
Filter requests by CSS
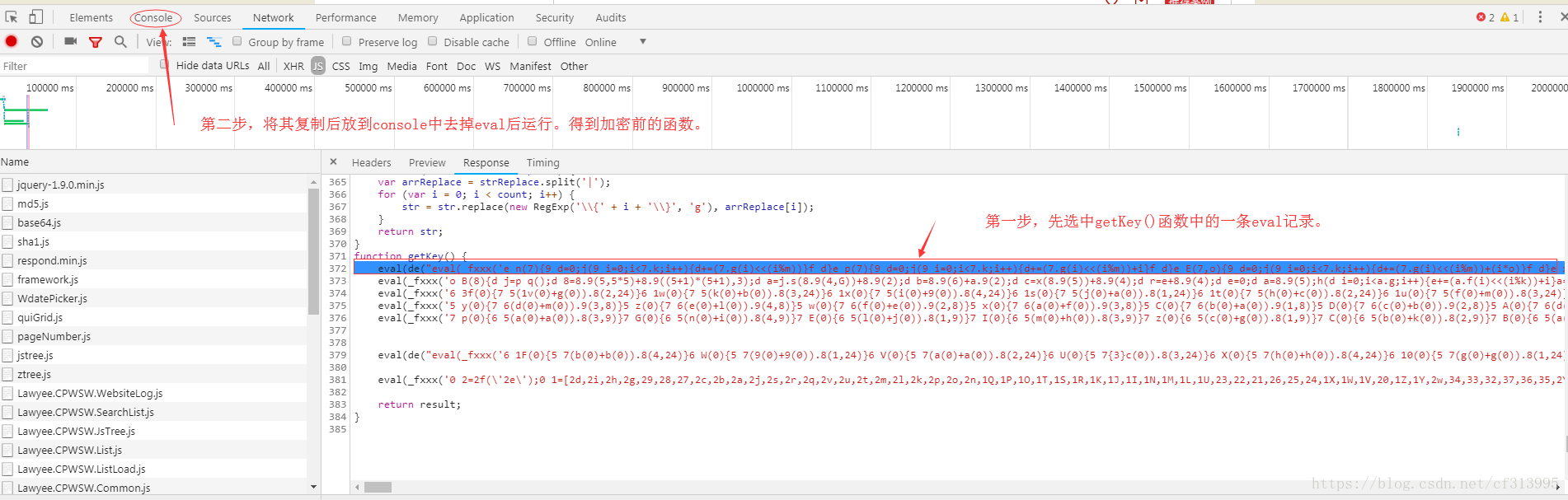pyautogui.click(x=341, y=66)
